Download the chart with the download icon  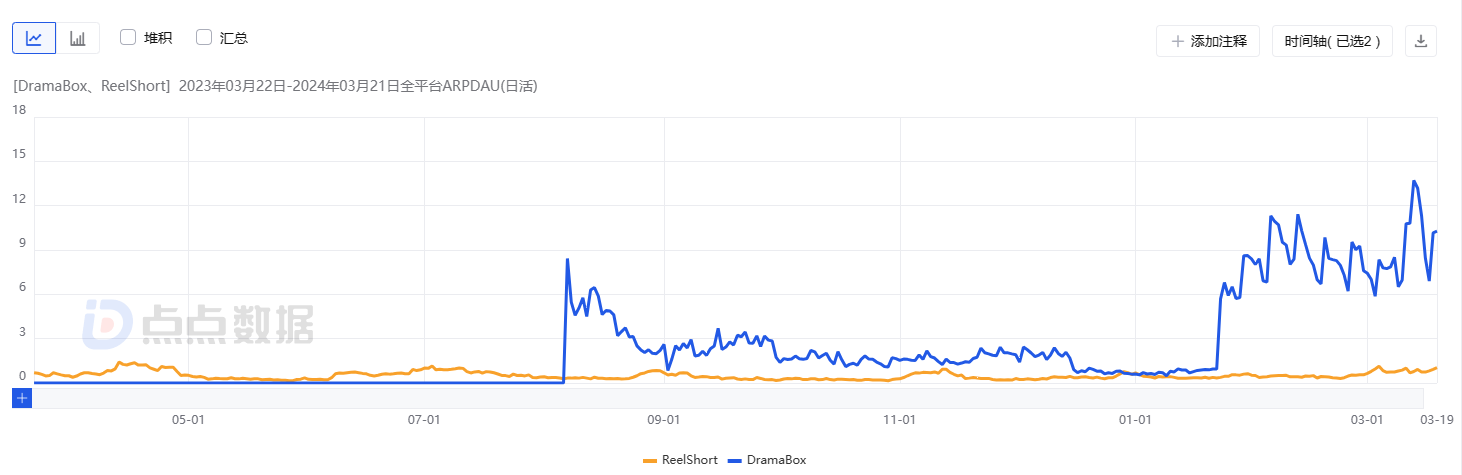[1421, 41]
